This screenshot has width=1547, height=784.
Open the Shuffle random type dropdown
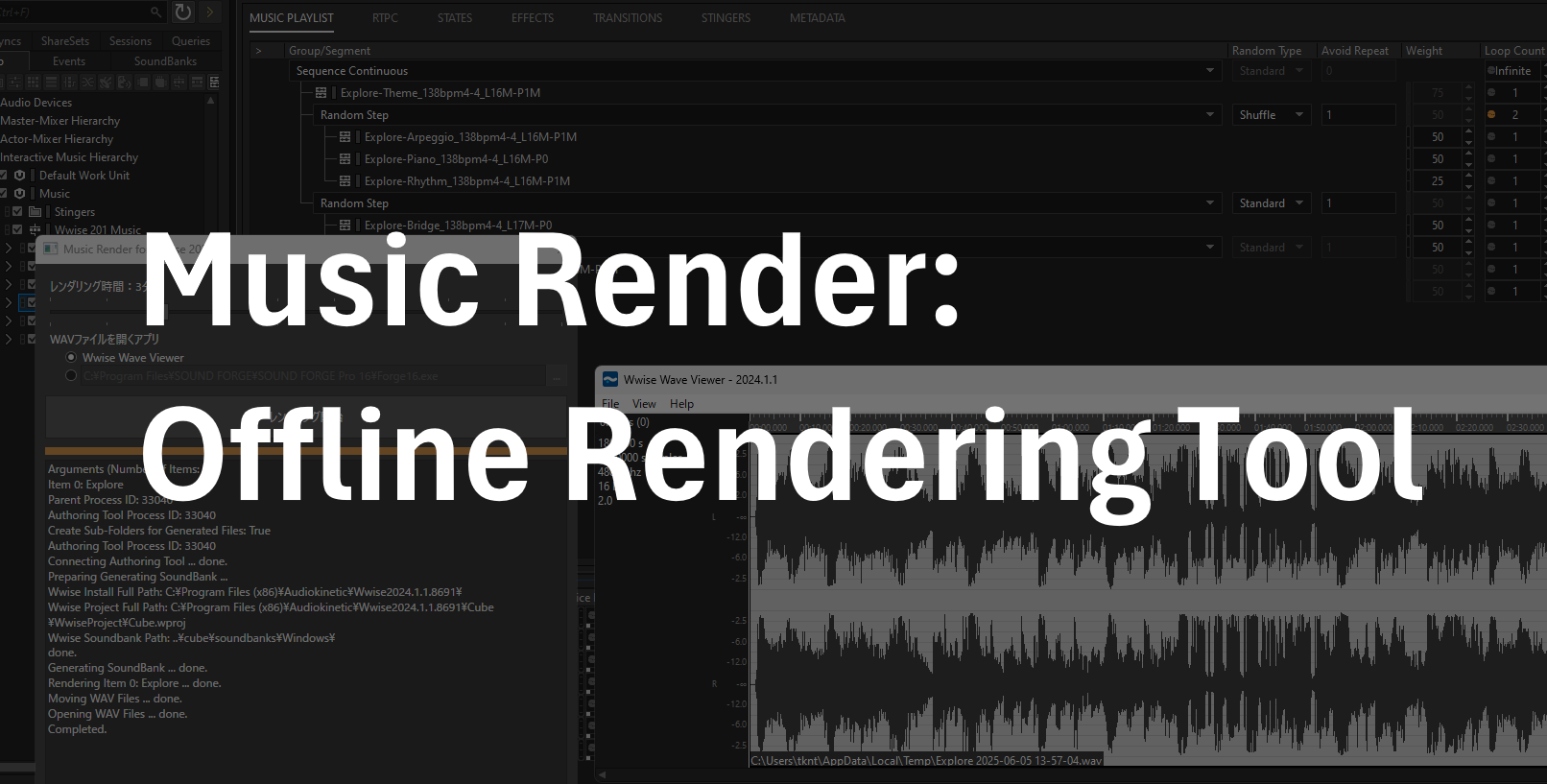(x=1271, y=115)
